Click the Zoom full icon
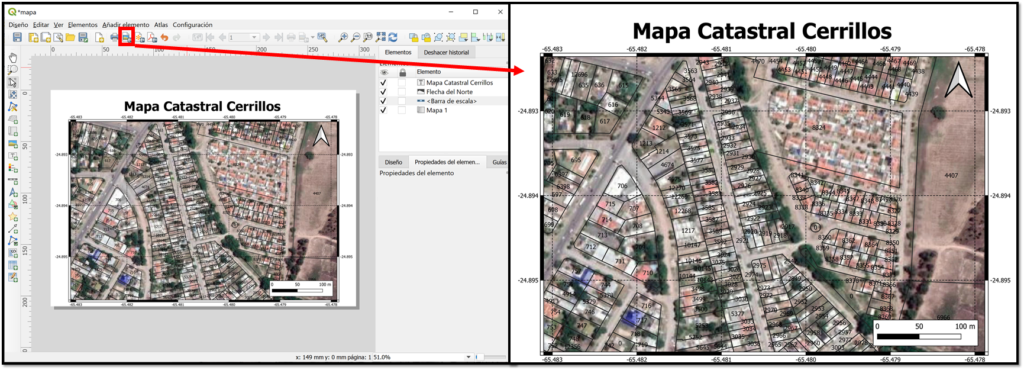 381,37
